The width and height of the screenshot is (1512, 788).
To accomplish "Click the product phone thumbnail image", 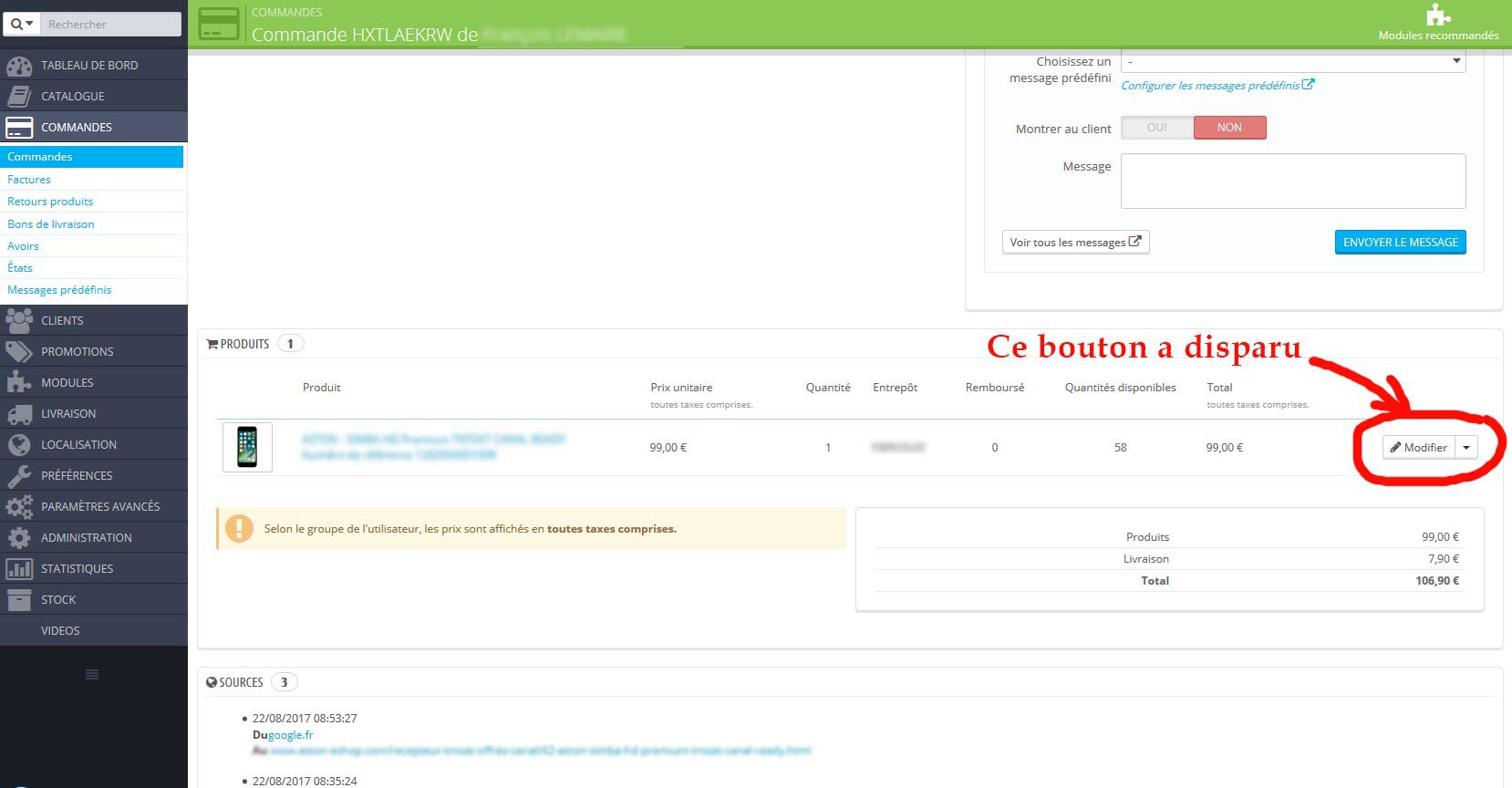I will click(x=247, y=447).
